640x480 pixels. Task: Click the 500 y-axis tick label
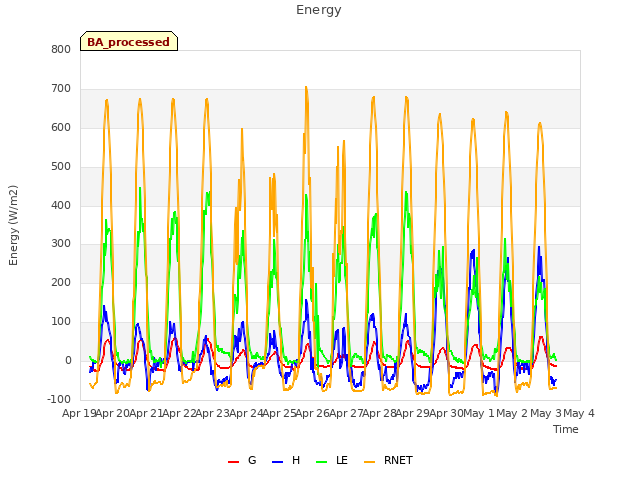pos(61,167)
